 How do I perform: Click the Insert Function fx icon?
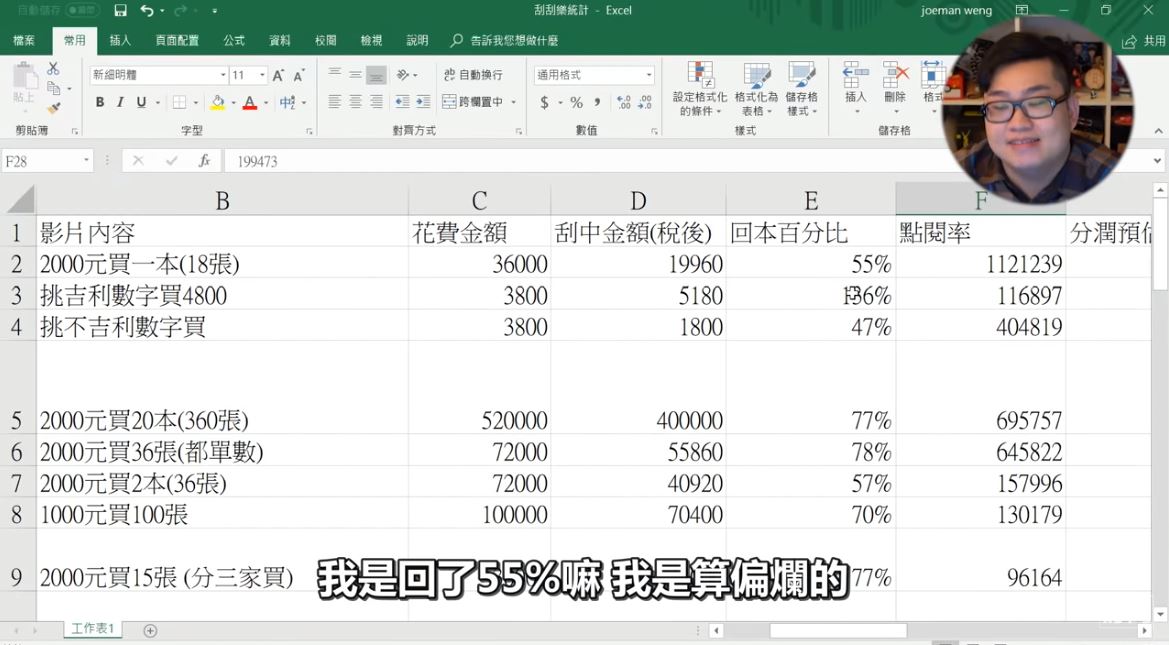pos(204,161)
